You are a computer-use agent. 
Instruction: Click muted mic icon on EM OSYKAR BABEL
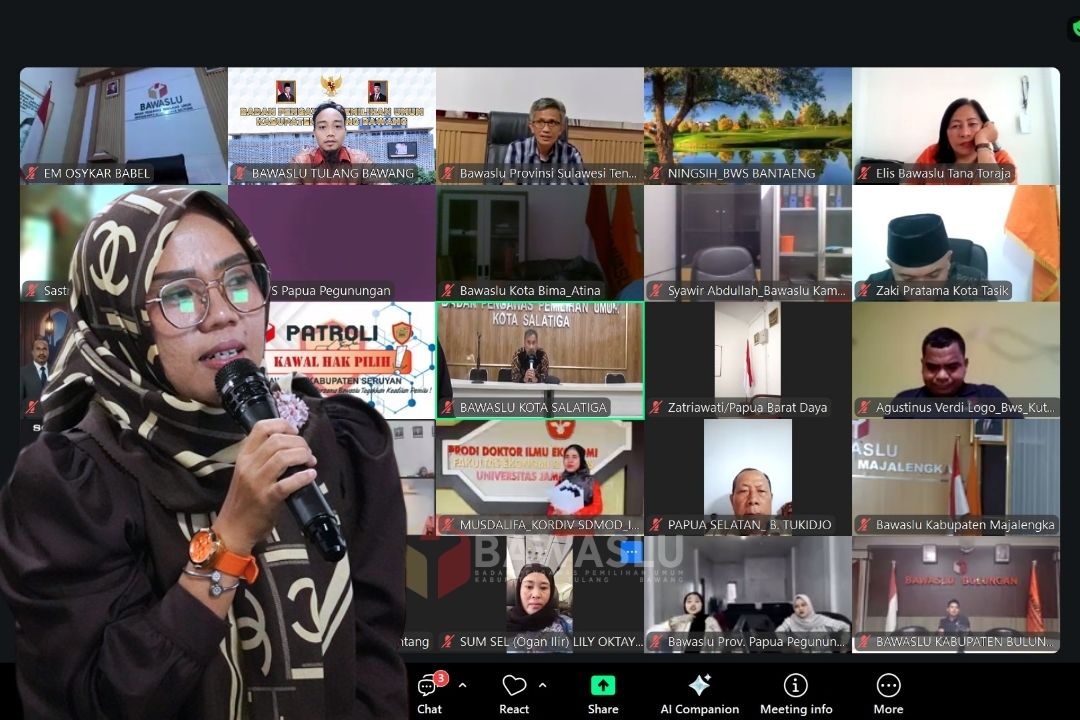click(32, 174)
